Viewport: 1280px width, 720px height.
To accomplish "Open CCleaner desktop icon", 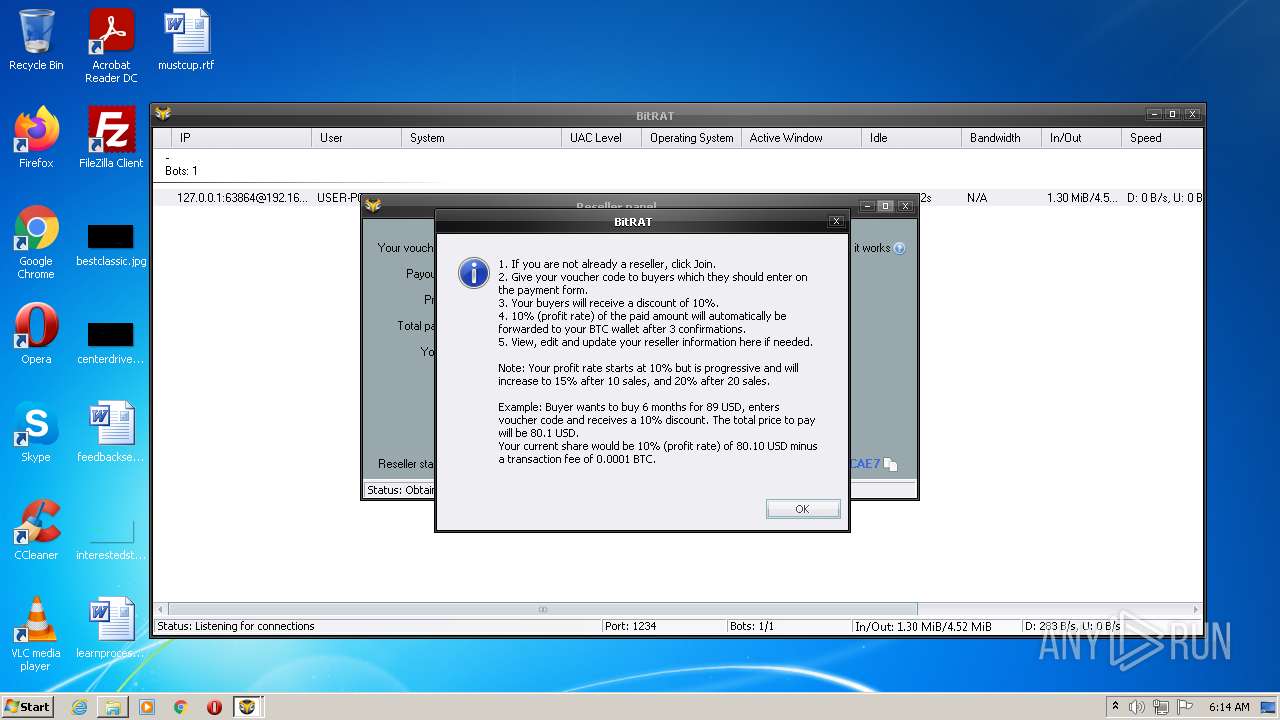I will [36, 530].
